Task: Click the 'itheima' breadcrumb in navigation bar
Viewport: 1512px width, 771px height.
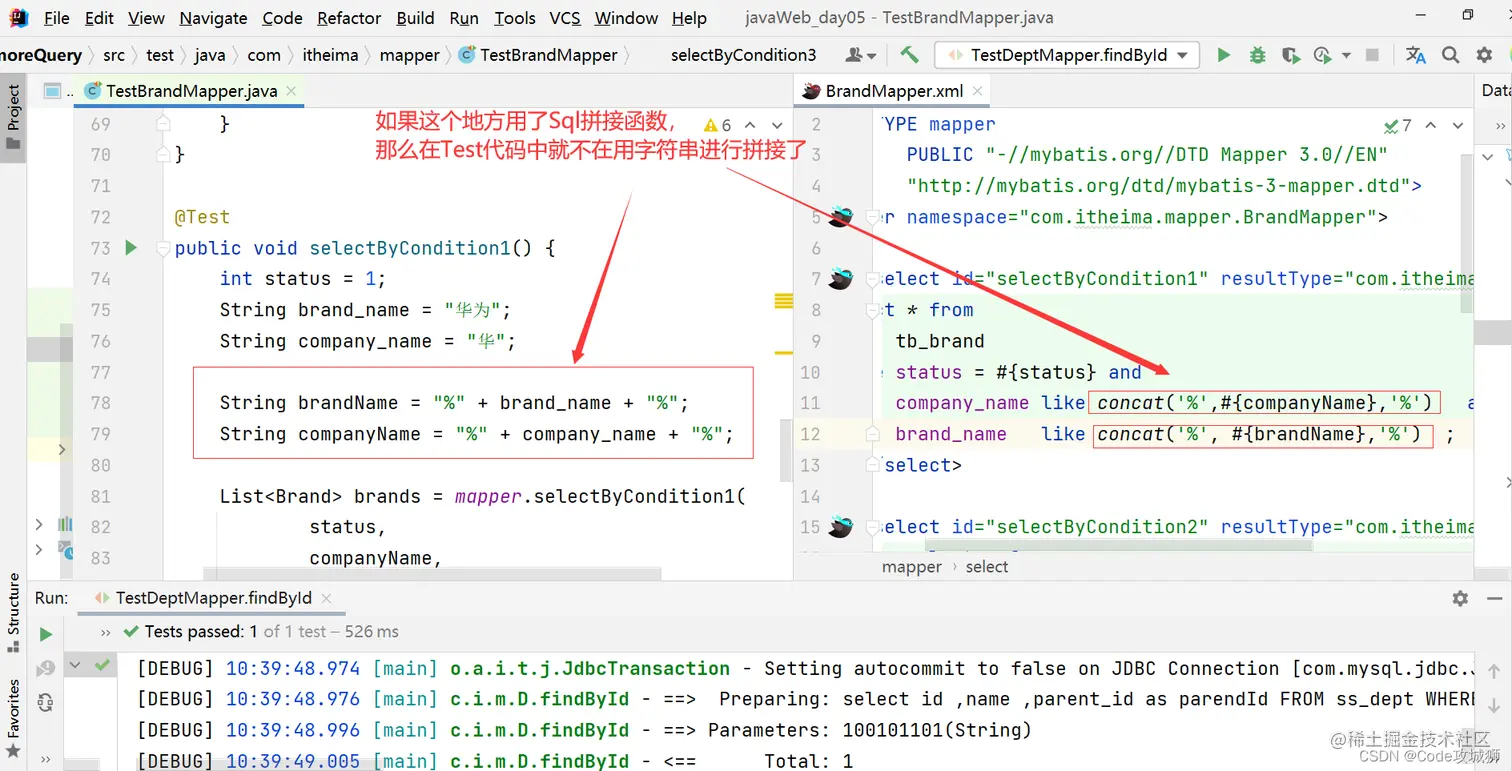Action: coord(330,55)
